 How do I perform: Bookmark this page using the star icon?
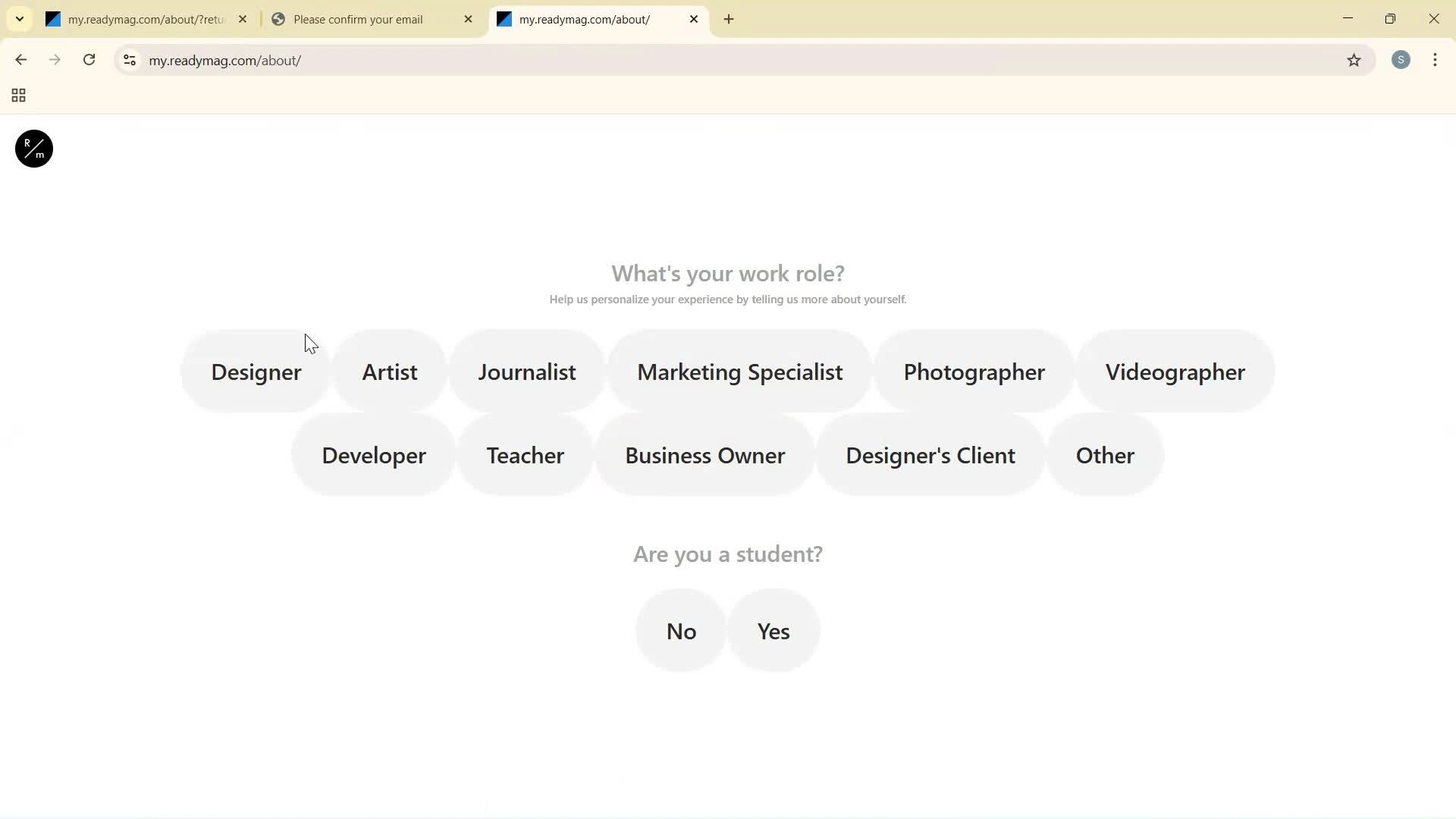pos(1354,60)
